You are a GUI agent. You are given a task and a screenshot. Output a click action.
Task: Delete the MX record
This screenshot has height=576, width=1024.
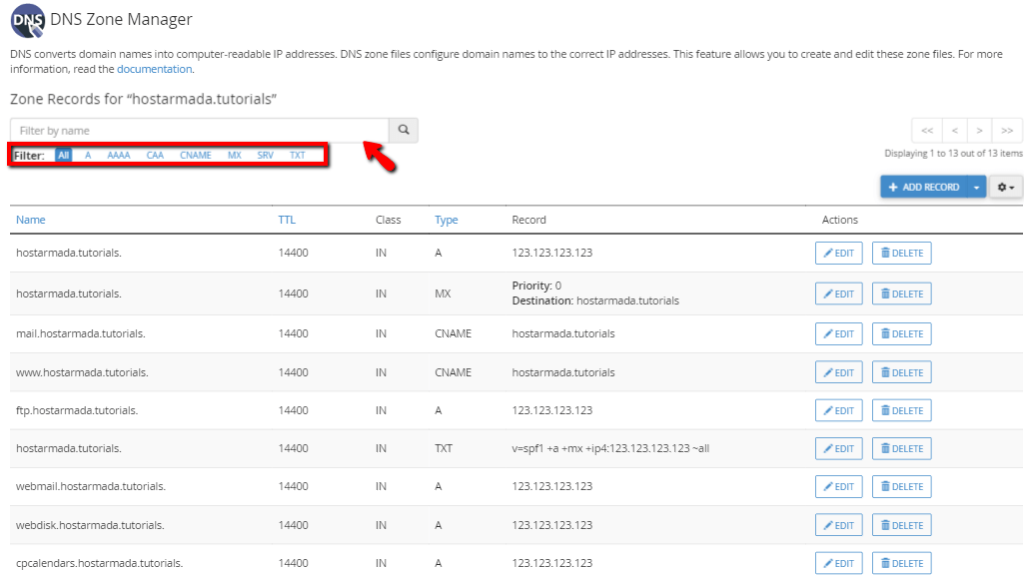[902, 294]
